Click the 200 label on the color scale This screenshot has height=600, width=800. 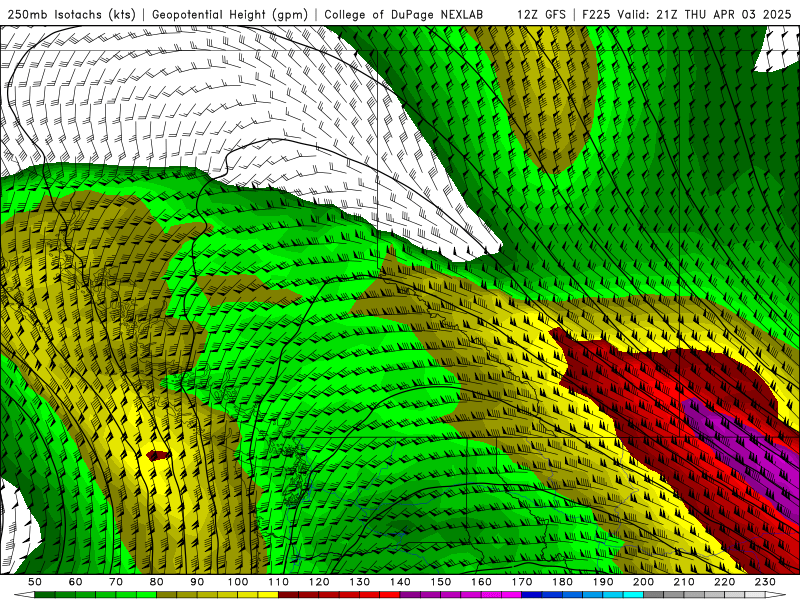pos(644,582)
